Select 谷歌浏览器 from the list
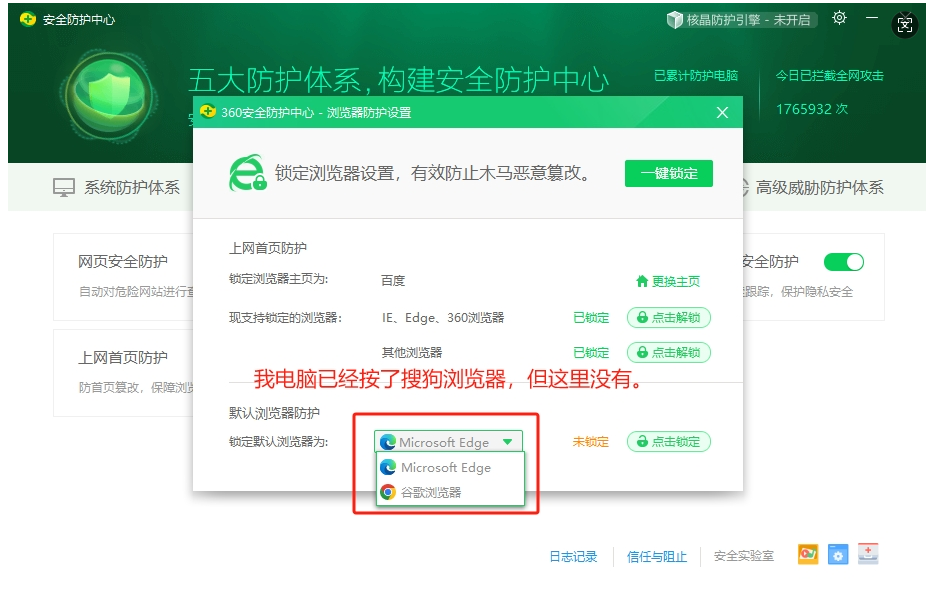The image size is (926, 594). (450, 492)
